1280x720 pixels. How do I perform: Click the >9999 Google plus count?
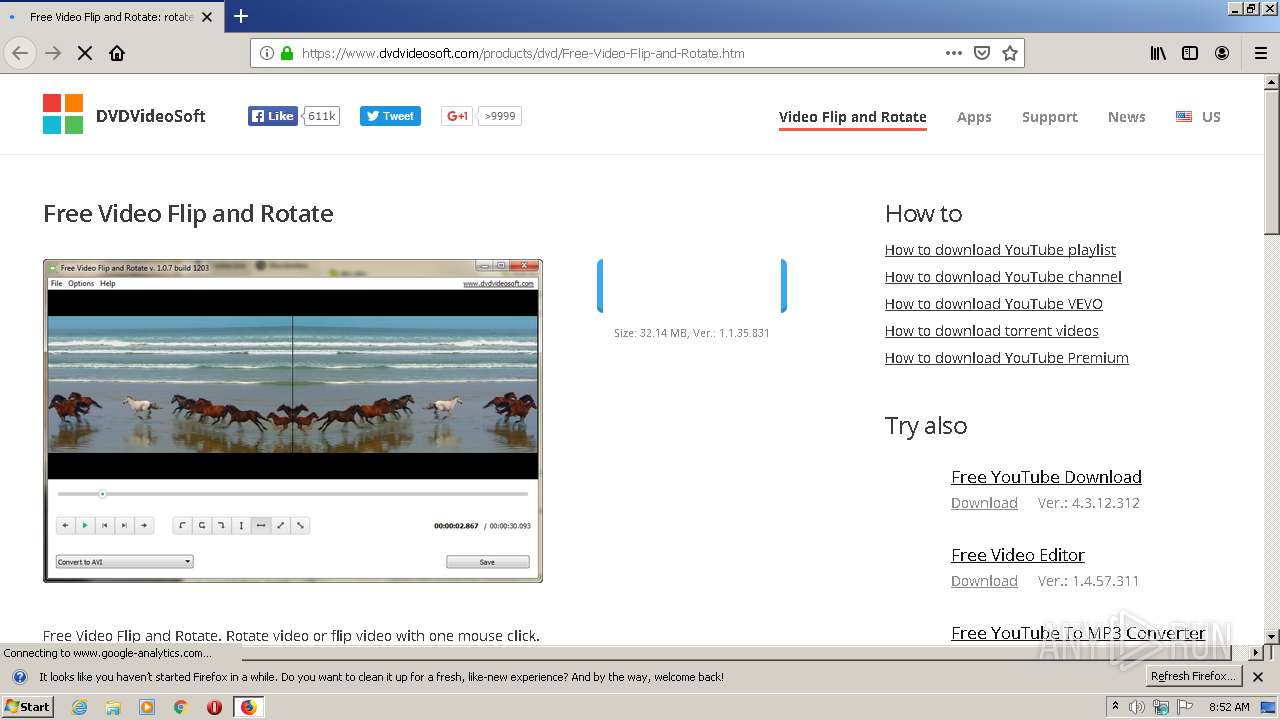500,116
